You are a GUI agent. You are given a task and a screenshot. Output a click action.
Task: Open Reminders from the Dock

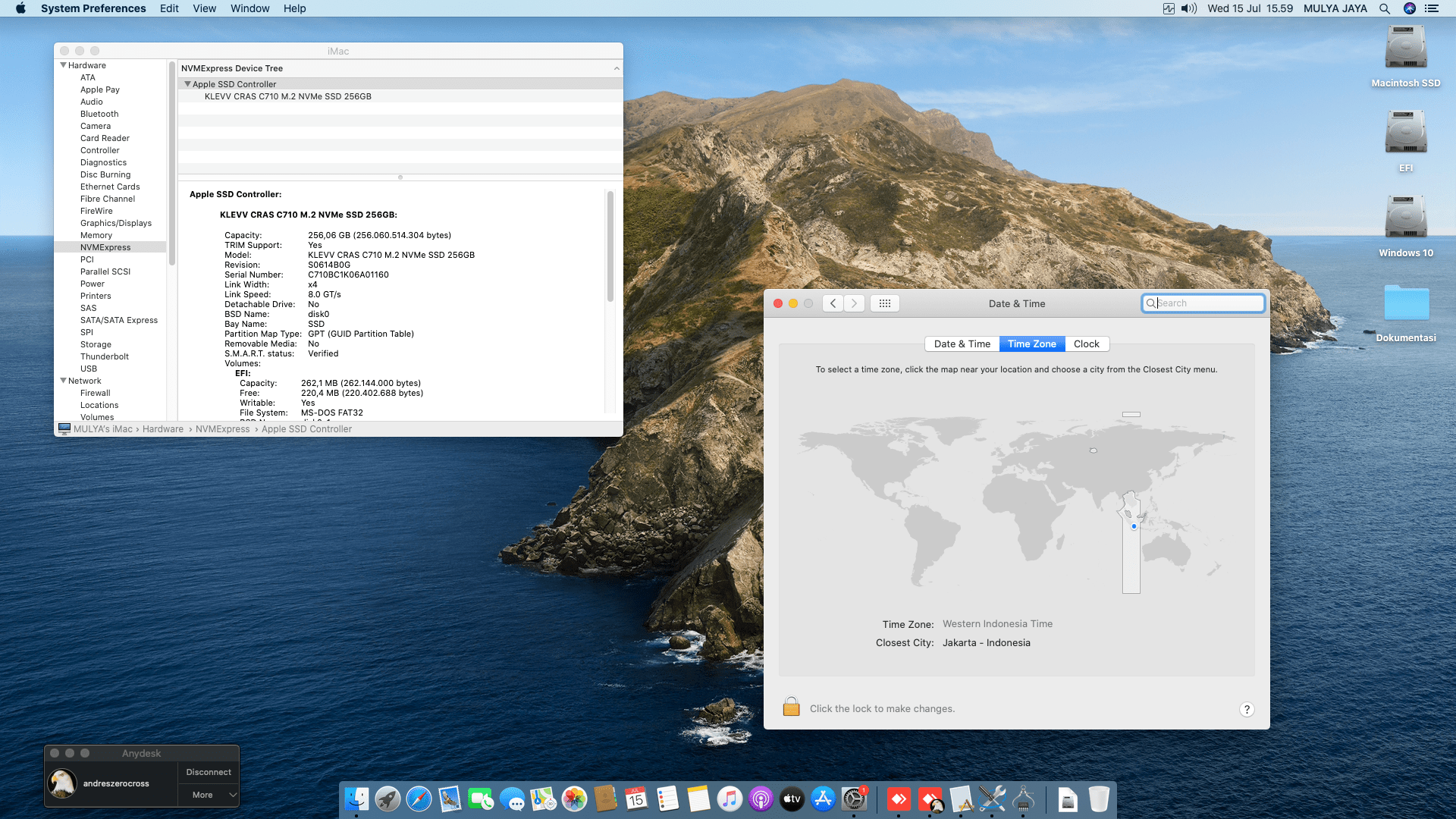pos(667,799)
